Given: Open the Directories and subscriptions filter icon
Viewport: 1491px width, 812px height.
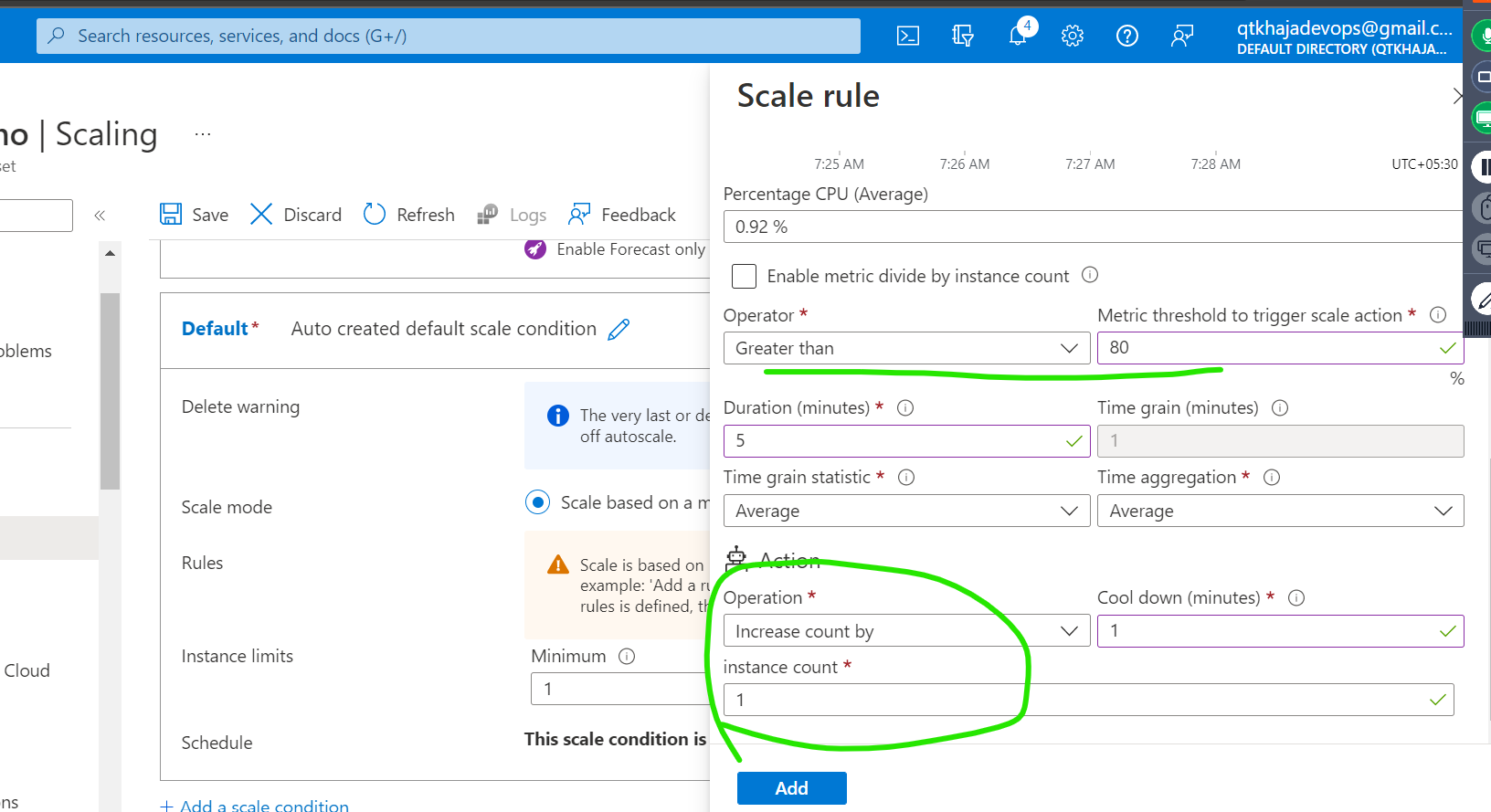Looking at the screenshot, I should pyautogui.click(x=963, y=36).
